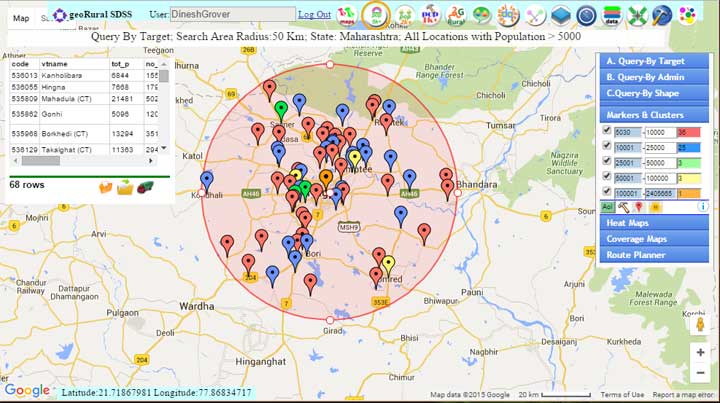Click the Google logo

point(27,391)
